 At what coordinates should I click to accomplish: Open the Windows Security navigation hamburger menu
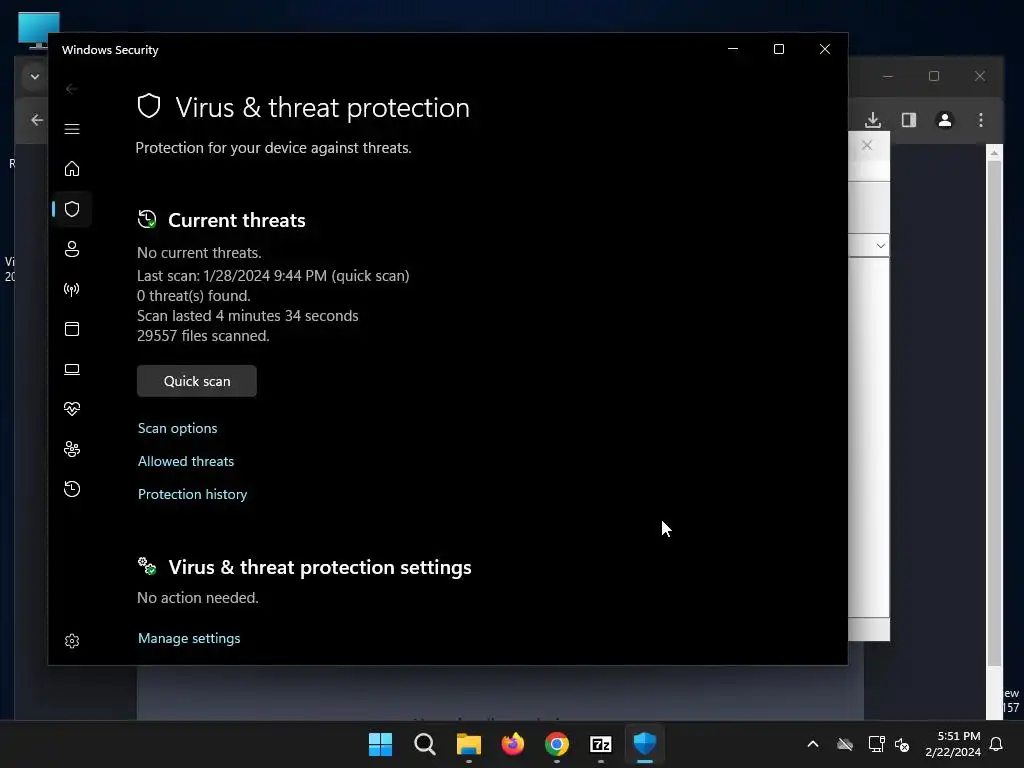click(x=72, y=129)
